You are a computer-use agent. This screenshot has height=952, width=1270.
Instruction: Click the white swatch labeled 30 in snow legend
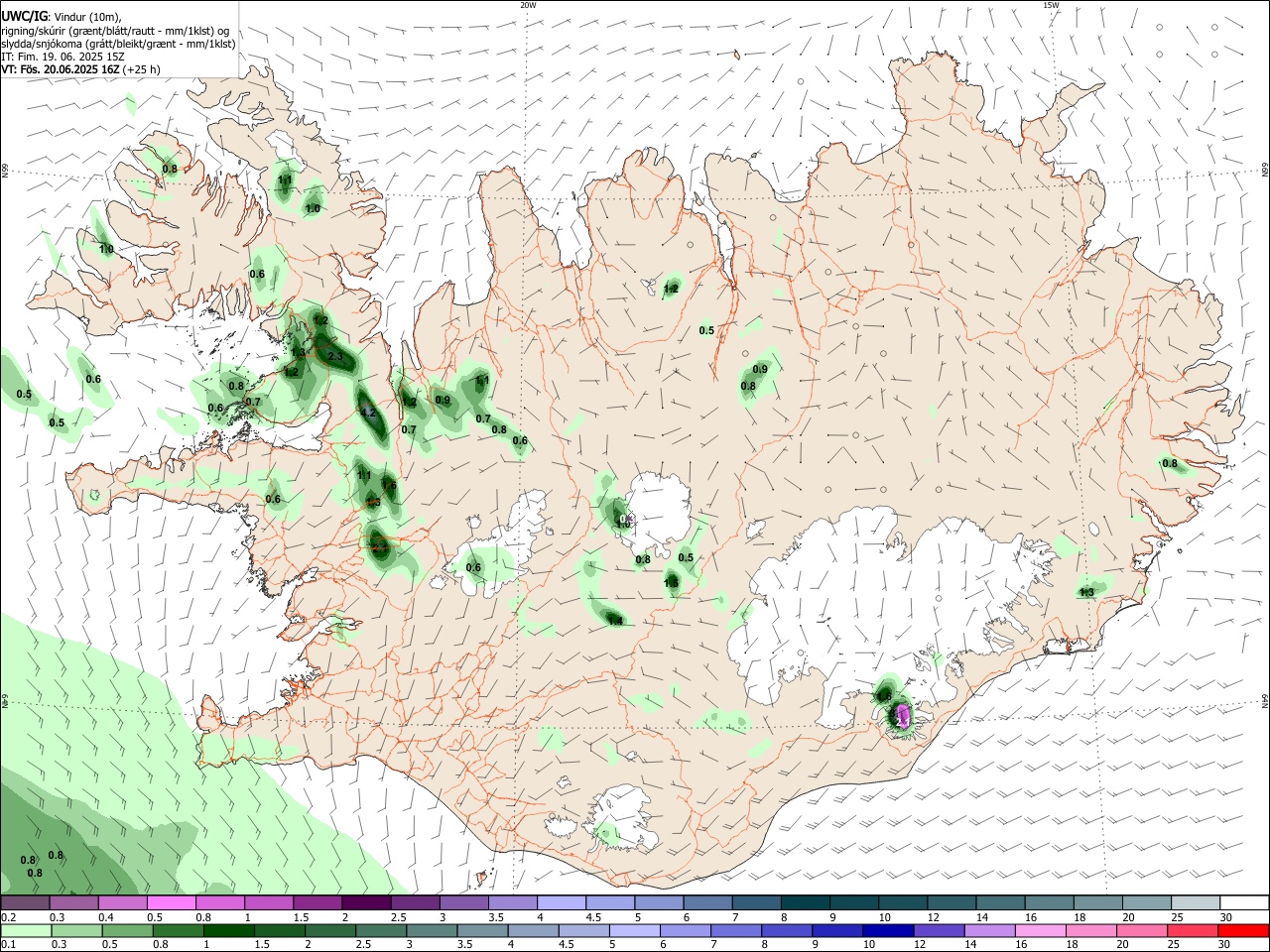click(x=1243, y=903)
